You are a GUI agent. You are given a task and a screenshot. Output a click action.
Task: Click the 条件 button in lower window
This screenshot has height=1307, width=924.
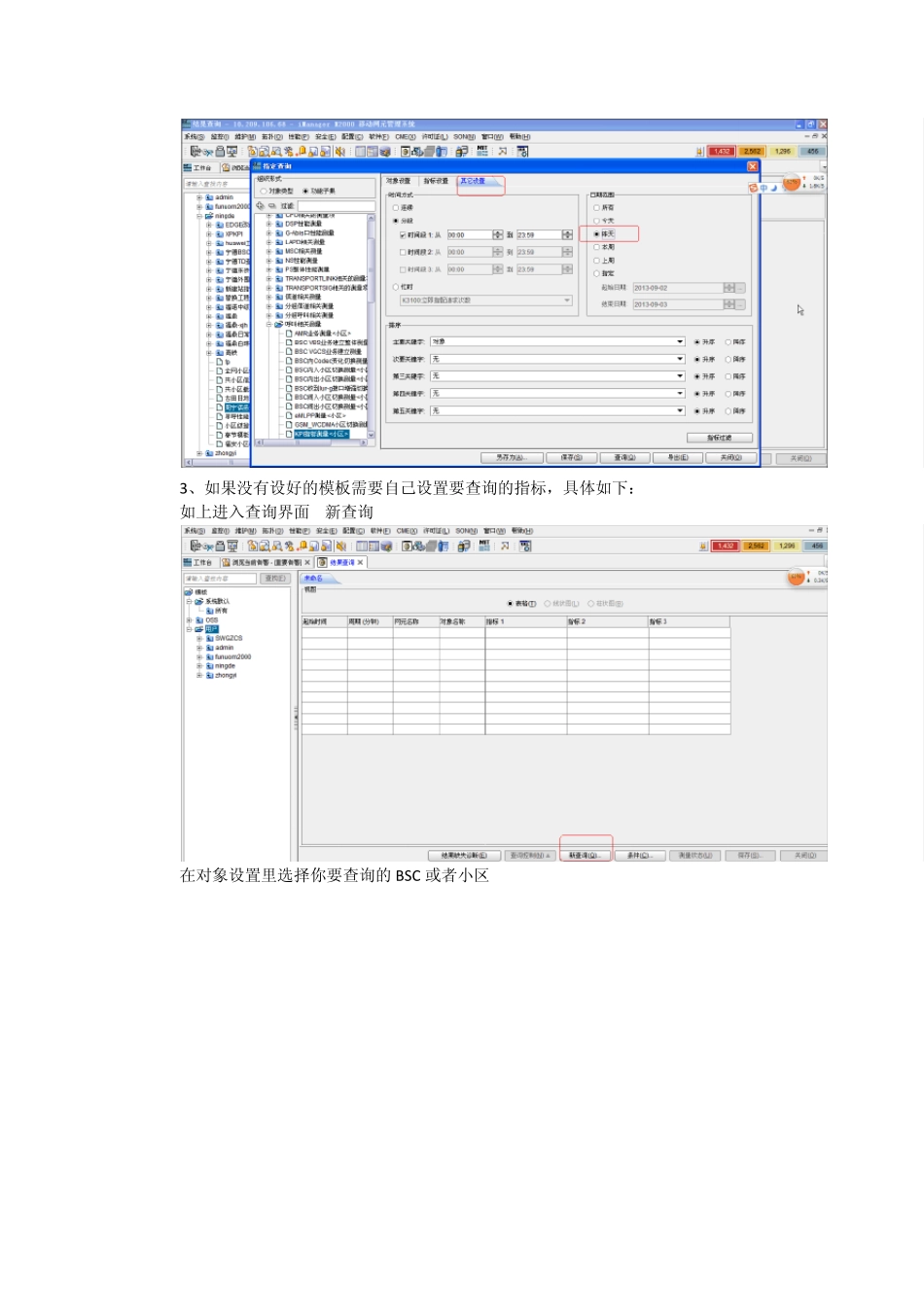(640, 856)
